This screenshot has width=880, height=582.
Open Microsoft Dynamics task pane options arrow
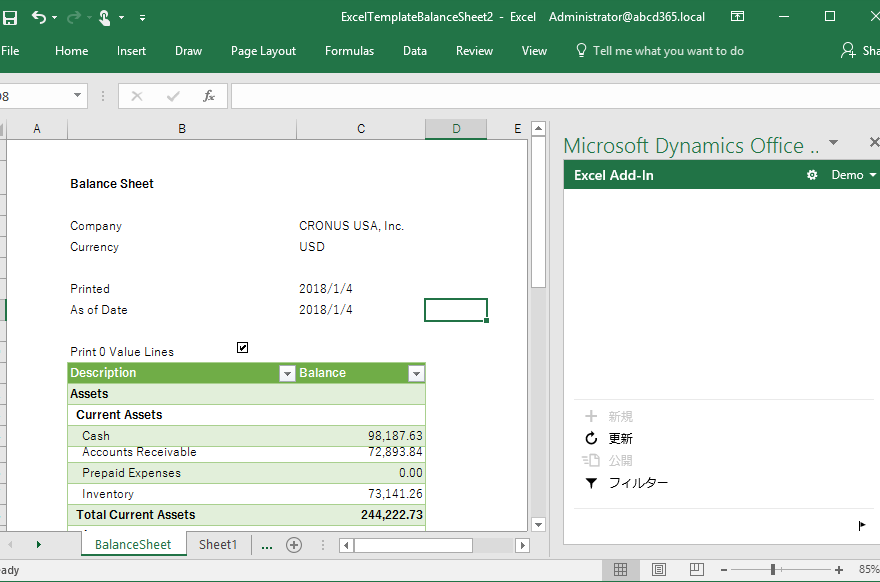click(834, 143)
